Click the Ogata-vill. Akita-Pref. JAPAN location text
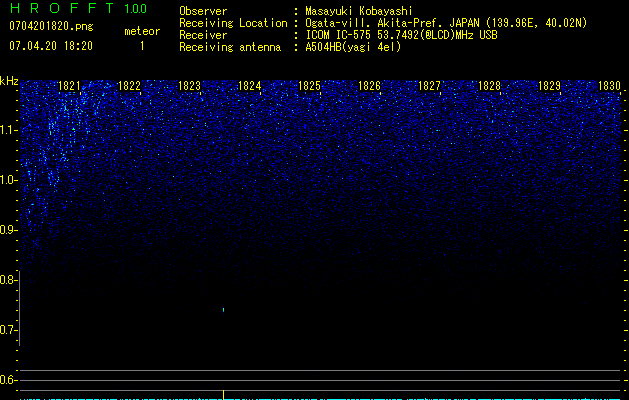Image resolution: width=629 pixels, height=400 pixels. 446,23
